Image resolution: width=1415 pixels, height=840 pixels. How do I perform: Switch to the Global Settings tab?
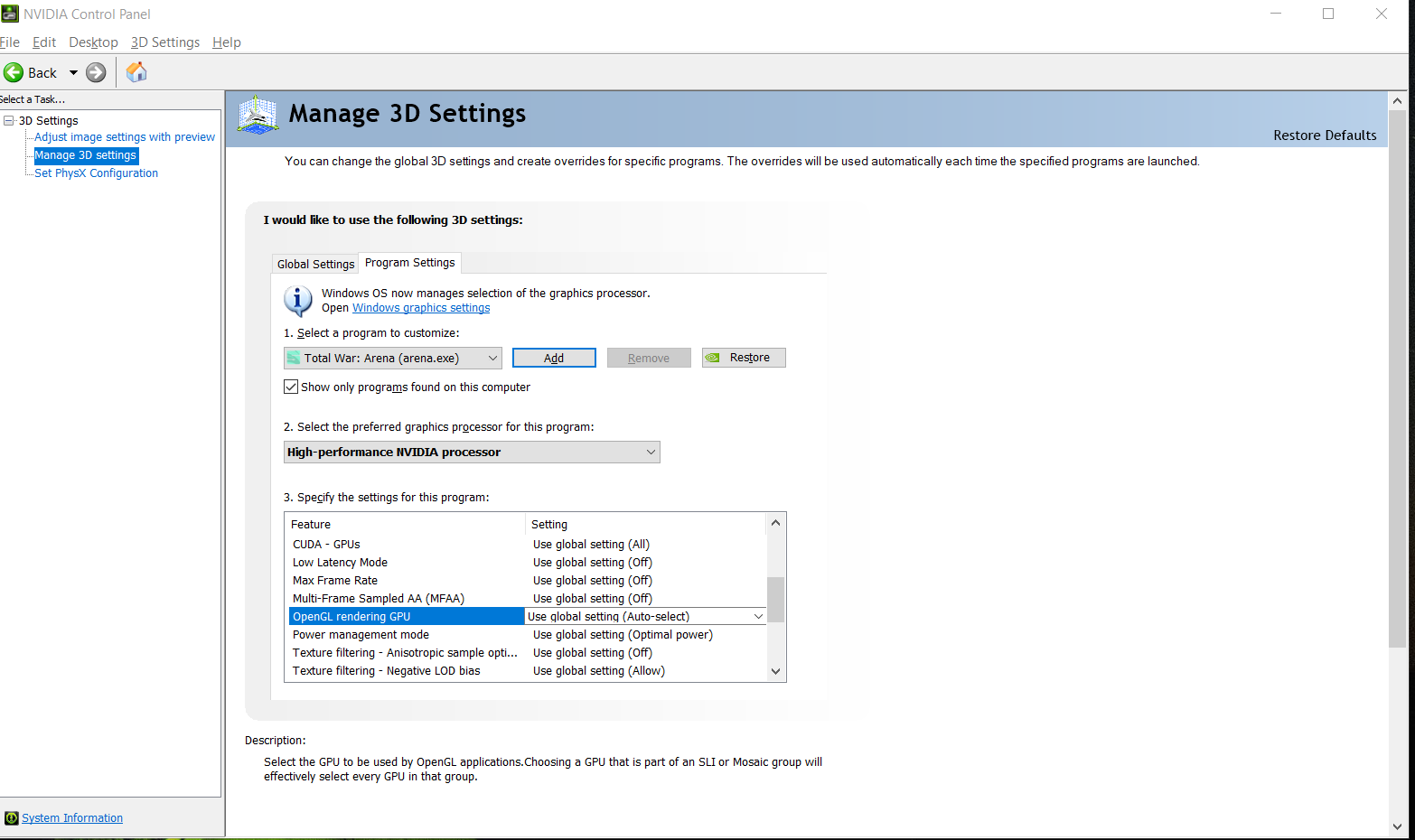tap(315, 264)
